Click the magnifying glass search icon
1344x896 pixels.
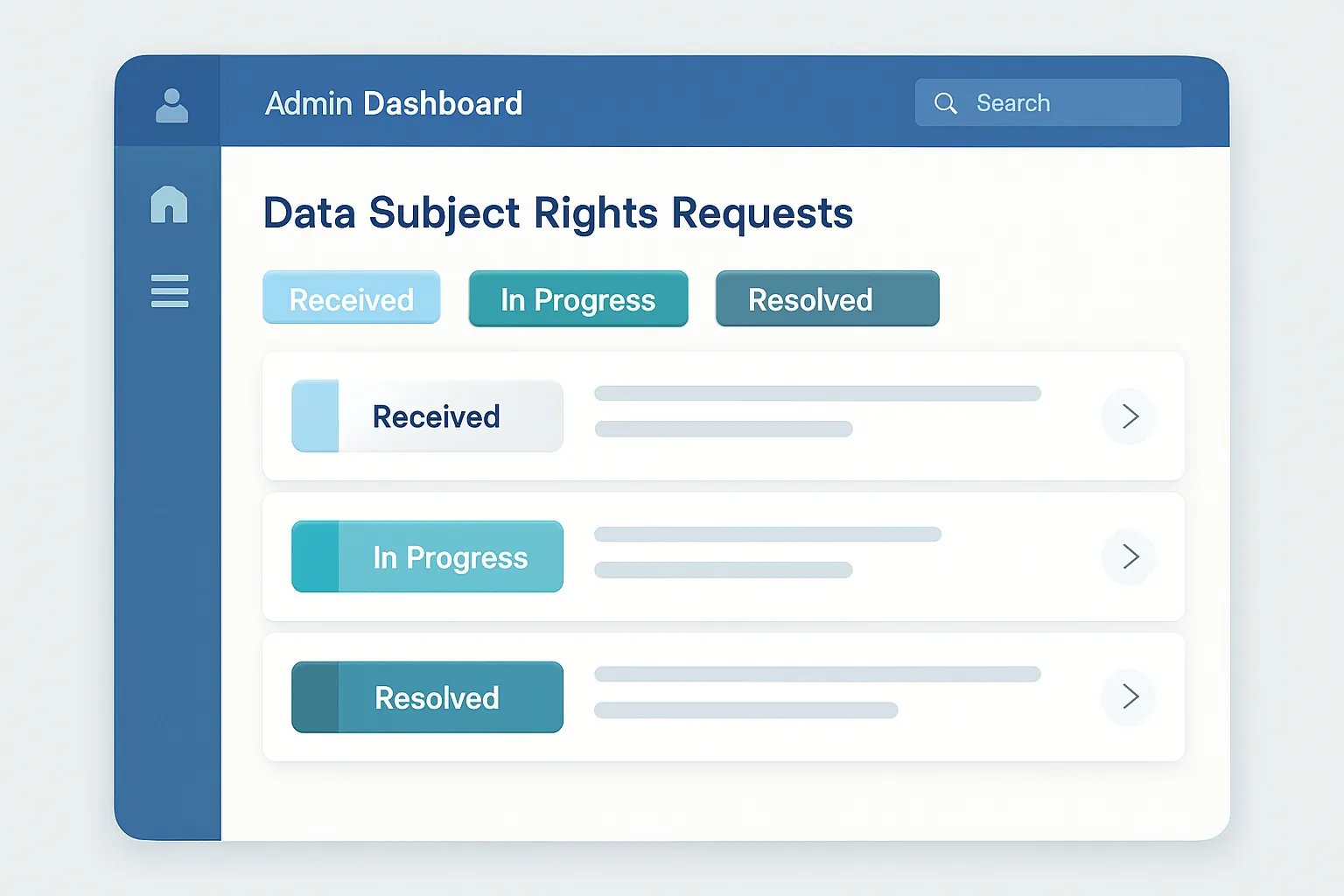[945, 103]
